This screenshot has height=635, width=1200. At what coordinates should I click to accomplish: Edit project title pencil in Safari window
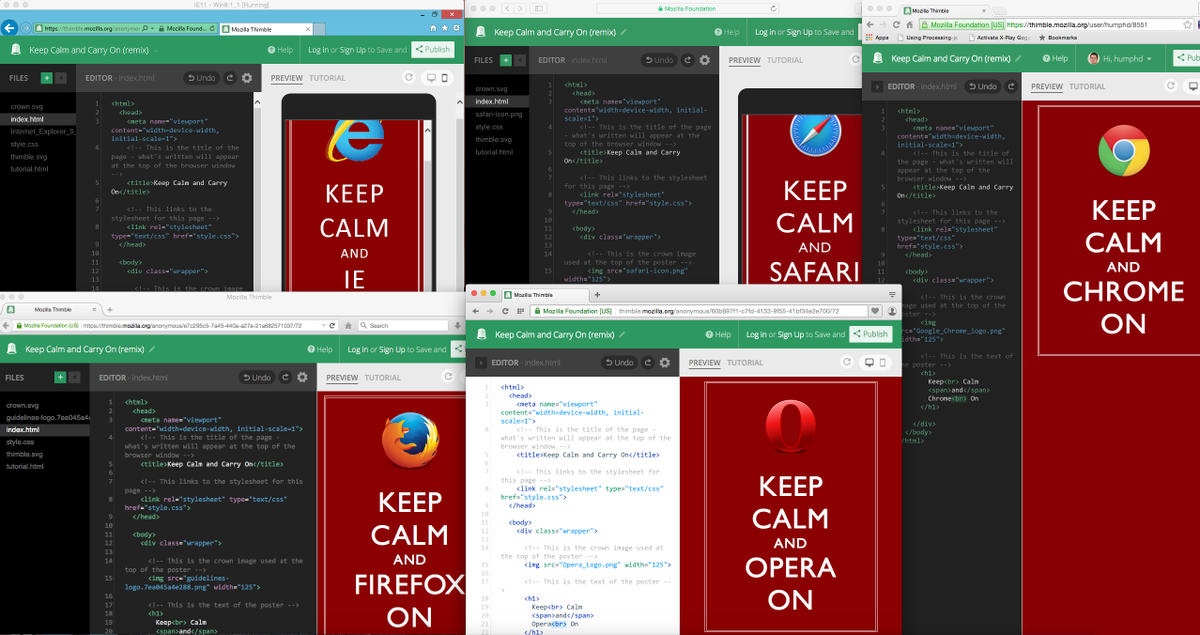pyautogui.click(x=625, y=32)
